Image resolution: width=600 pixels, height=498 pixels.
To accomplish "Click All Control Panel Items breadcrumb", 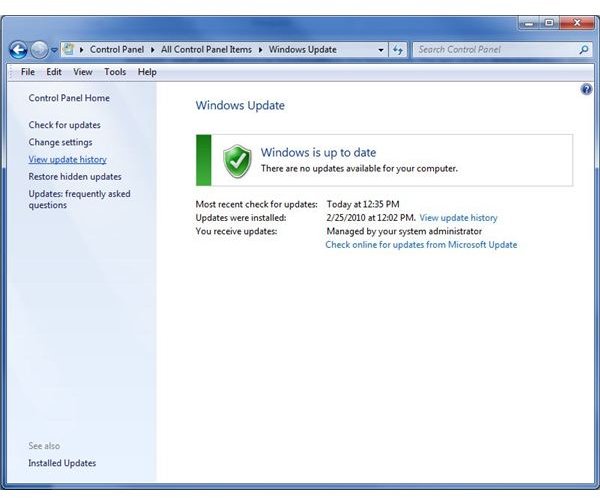I will (x=206, y=50).
